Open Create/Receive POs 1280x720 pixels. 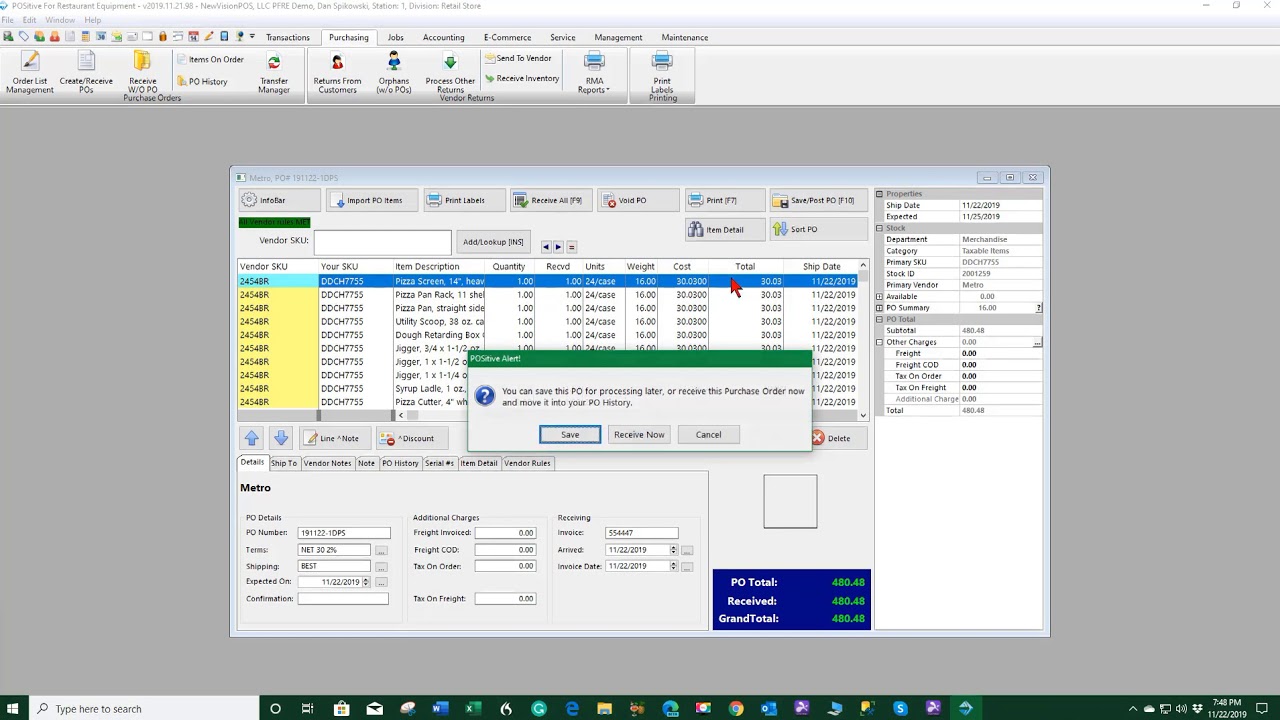pos(86,74)
